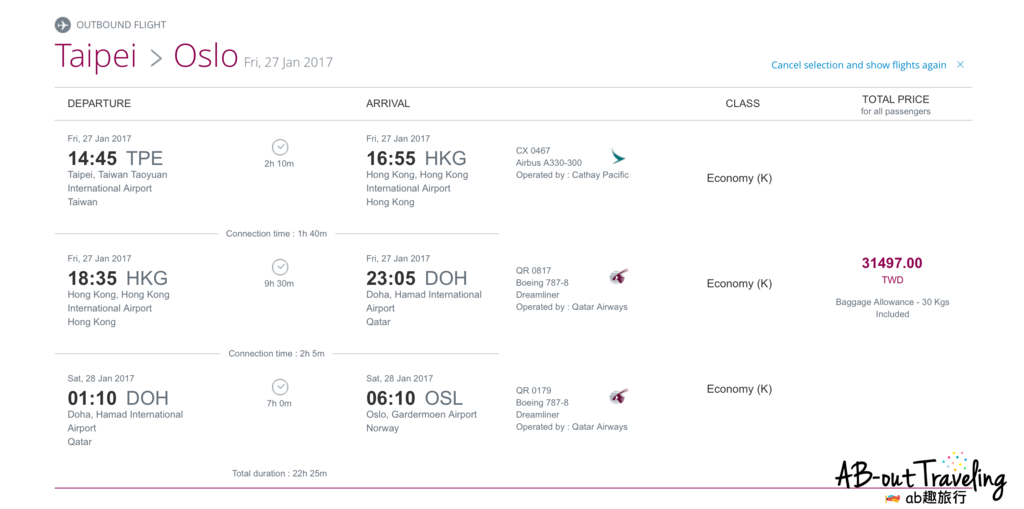Click the clock icon above 9h 30m duration

click(280, 267)
